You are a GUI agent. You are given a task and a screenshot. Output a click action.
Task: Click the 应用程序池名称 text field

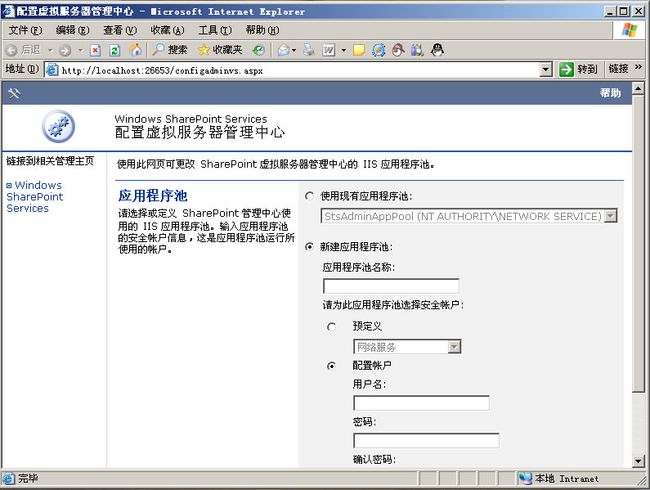click(x=391, y=286)
